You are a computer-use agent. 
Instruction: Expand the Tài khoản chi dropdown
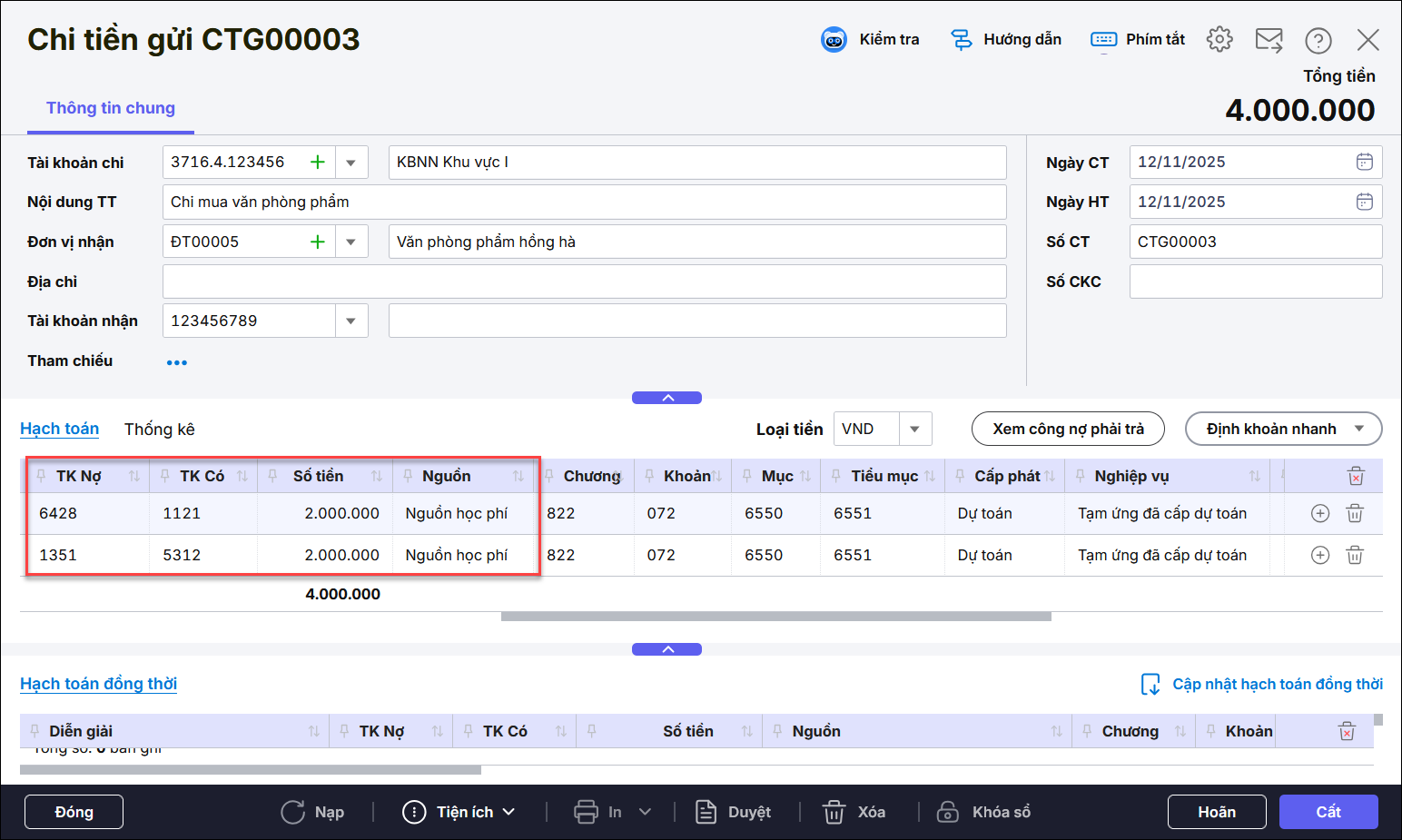tap(351, 163)
